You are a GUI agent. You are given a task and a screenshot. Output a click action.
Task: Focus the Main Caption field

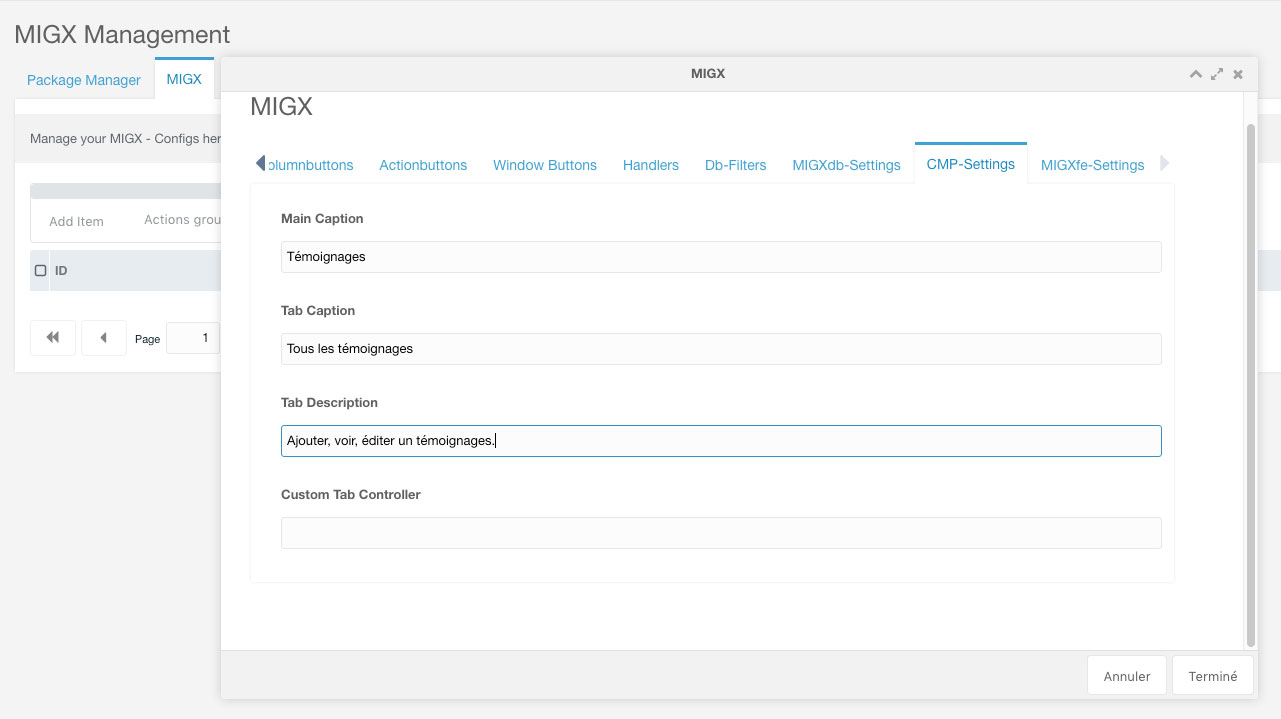(721, 257)
